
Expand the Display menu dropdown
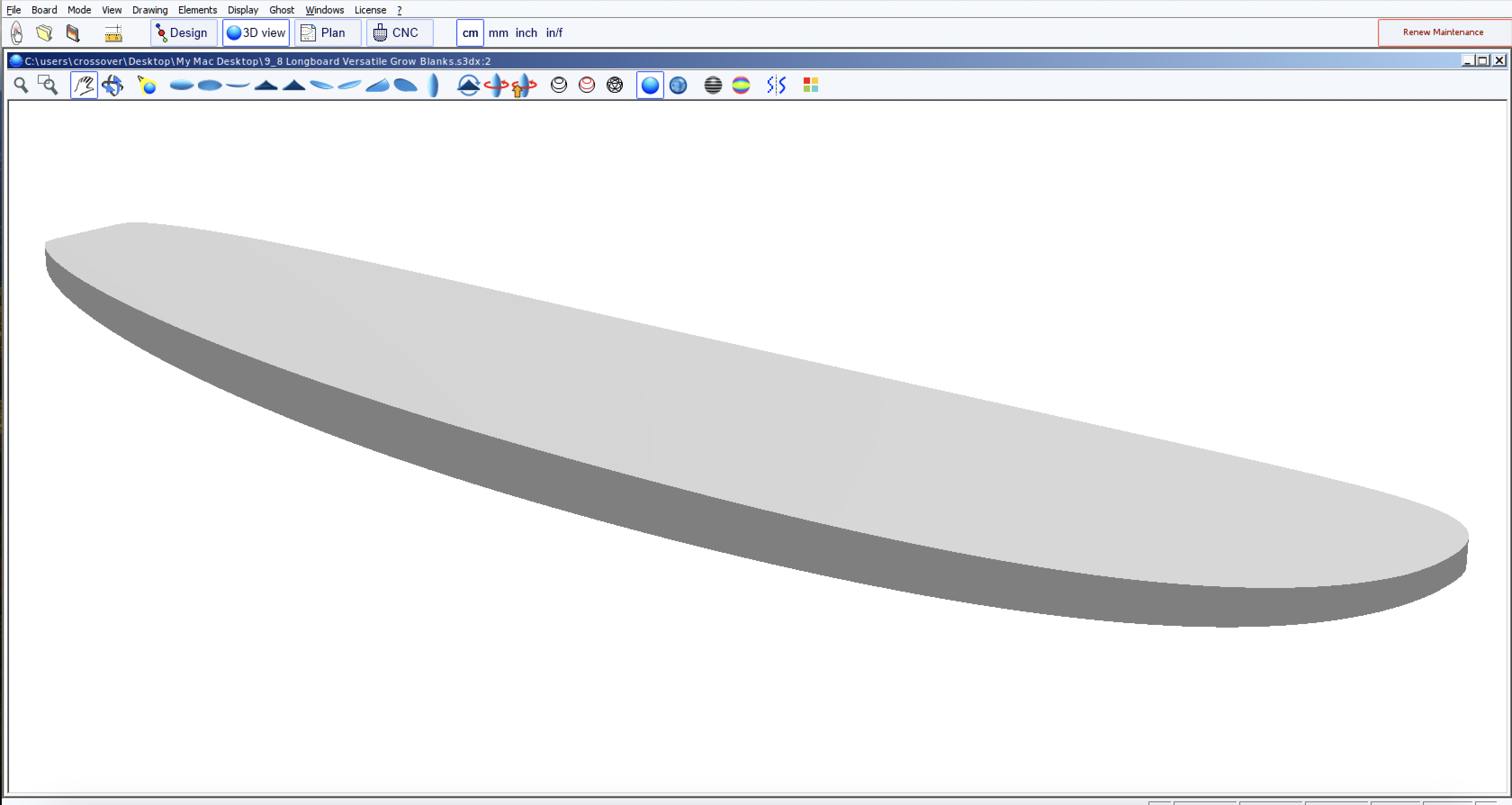pyautogui.click(x=243, y=10)
